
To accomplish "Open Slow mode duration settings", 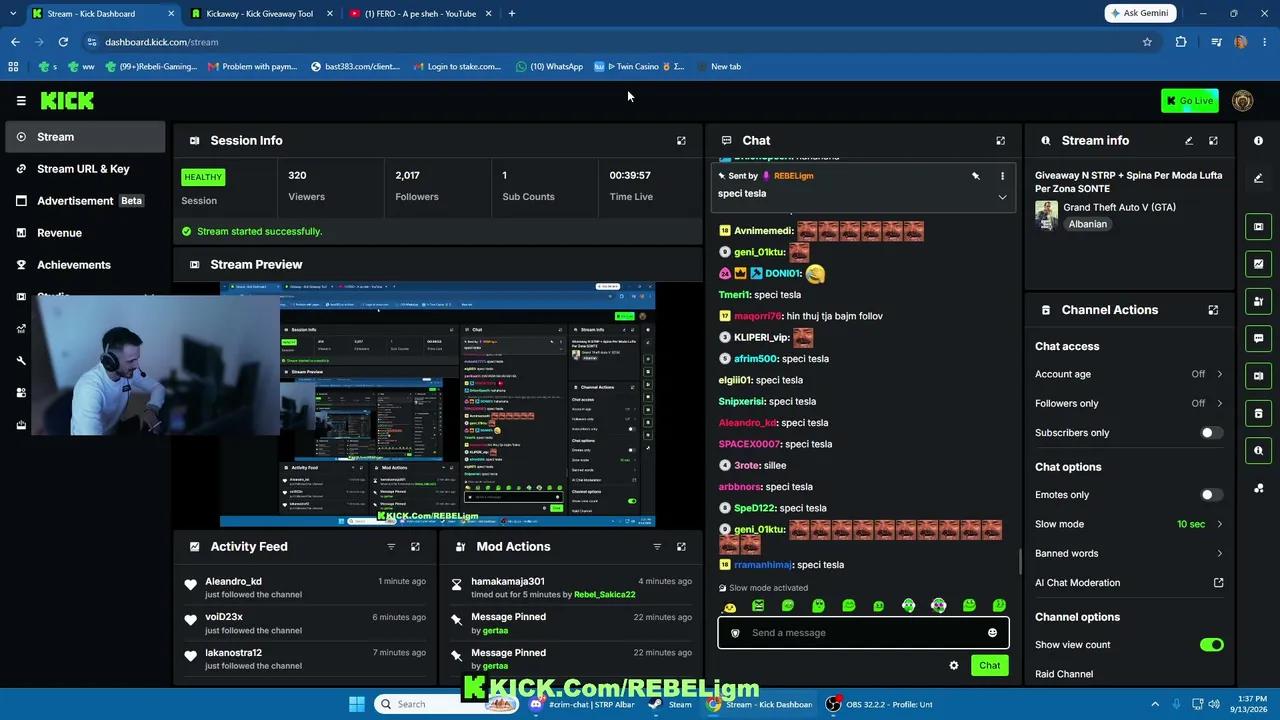I will (1129, 524).
